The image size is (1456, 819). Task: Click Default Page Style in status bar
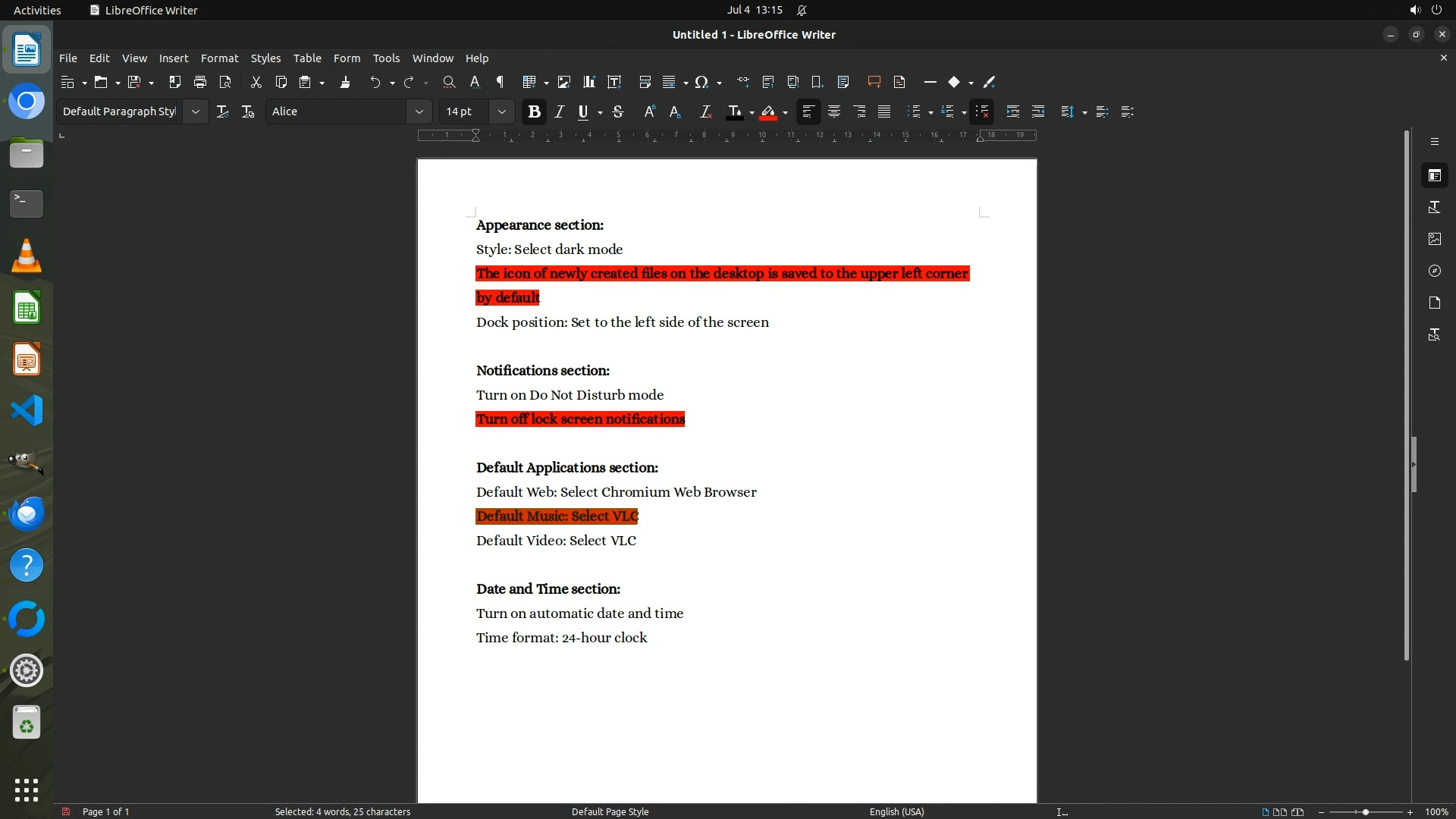tap(610, 811)
